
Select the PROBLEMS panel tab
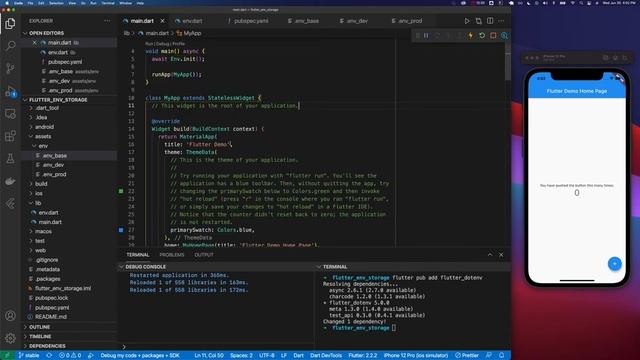pos(172,255)
